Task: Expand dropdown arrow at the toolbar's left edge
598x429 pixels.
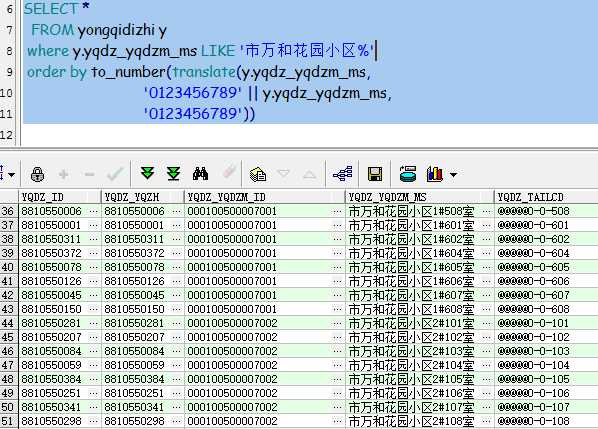Action: click(x=11, y=175)
